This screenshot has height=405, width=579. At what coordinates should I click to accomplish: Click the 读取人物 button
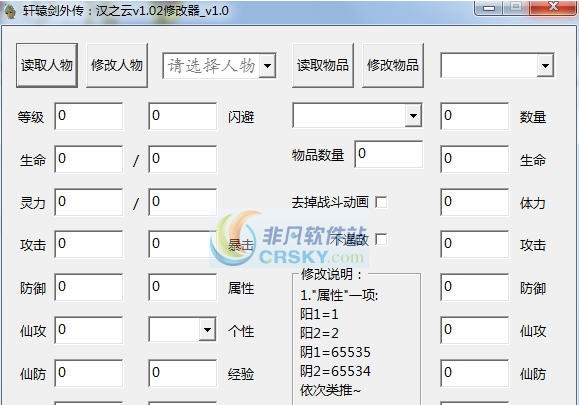tap(47, 65)
